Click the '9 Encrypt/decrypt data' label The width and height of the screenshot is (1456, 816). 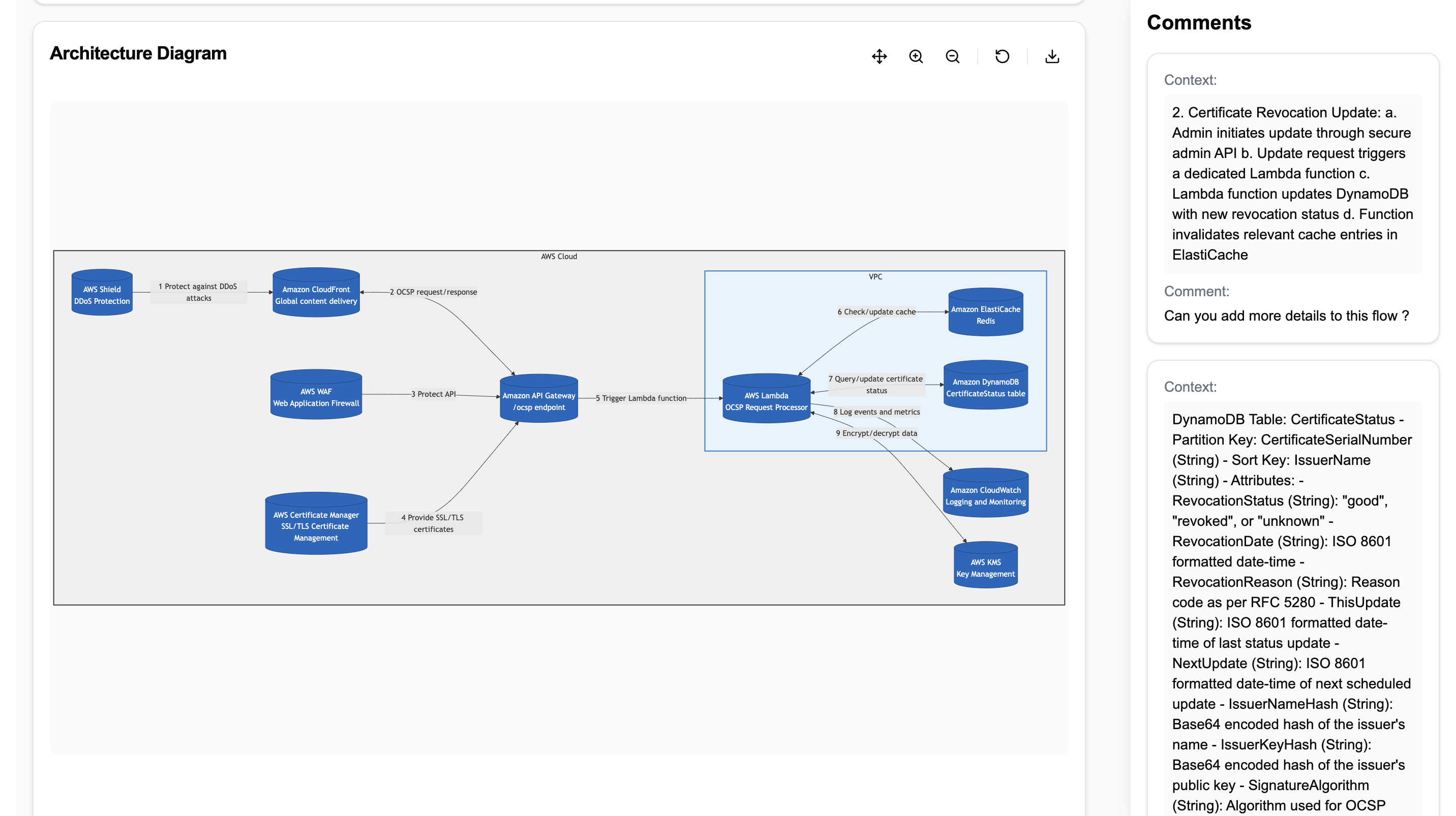pyautogui.click(x=876, y=434)
